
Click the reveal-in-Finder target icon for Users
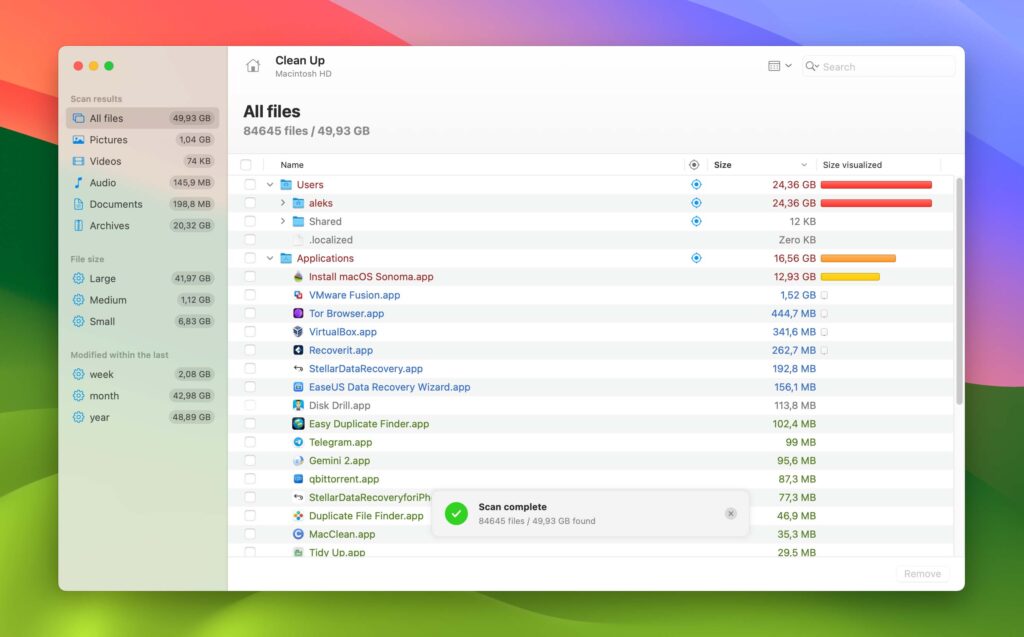pos(696,184)
